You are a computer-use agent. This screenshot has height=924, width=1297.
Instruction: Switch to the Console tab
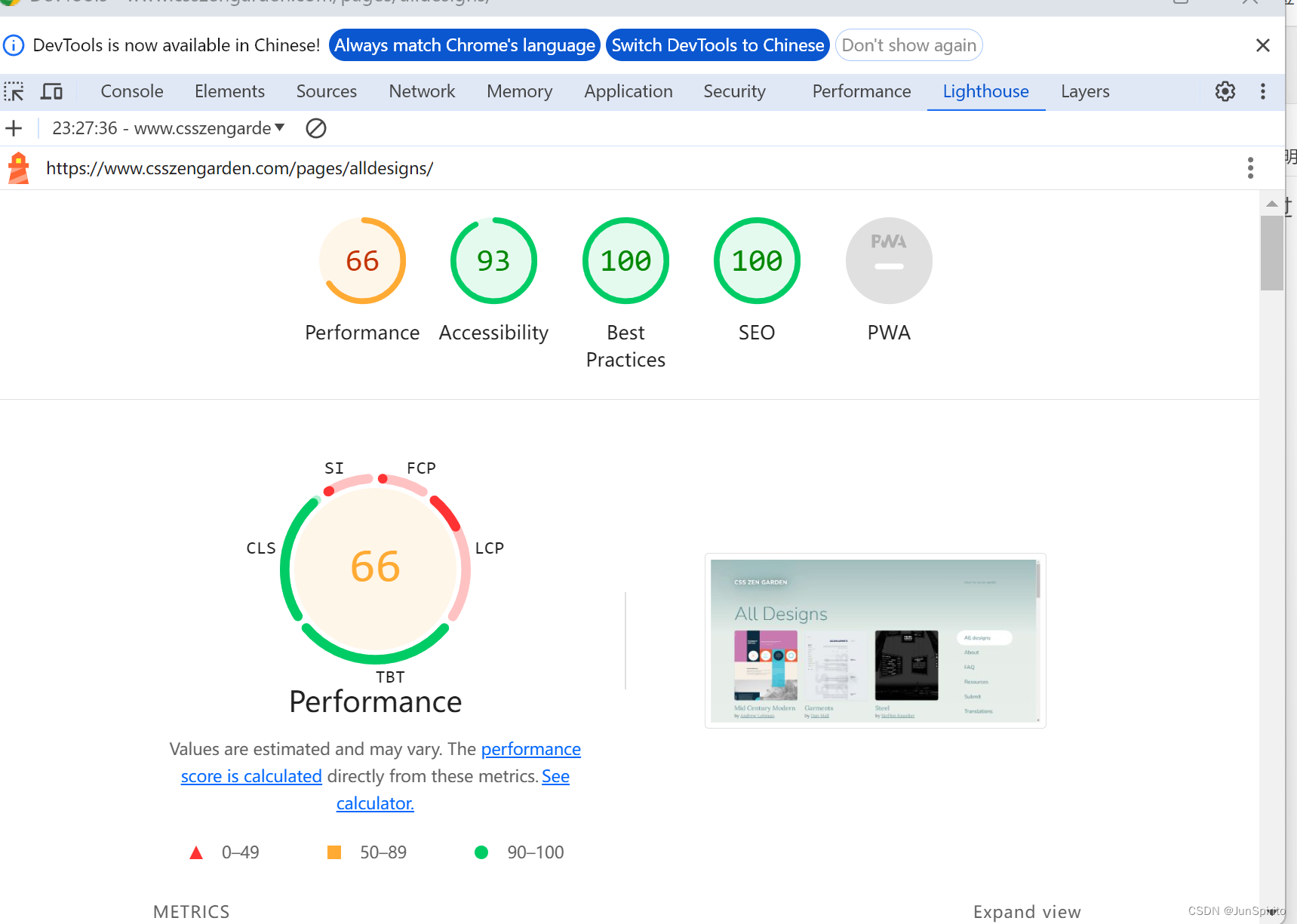(132, 91)
